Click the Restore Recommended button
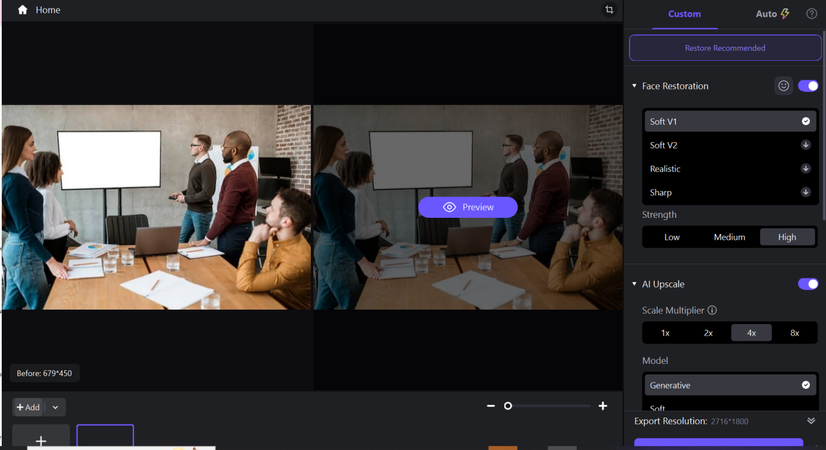 coord(725,48)
